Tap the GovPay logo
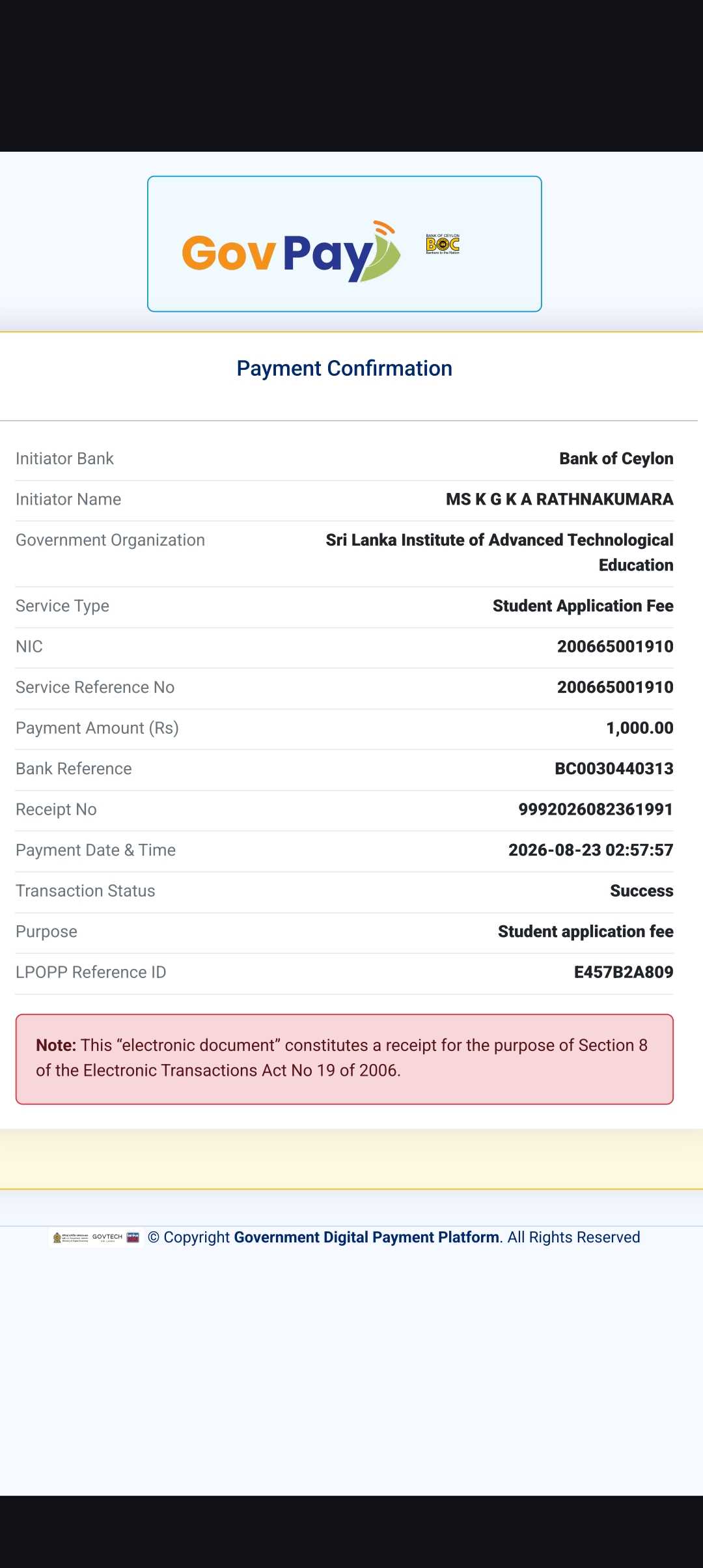This screenshot has width=703, height=1568. (x=291, y=252)
